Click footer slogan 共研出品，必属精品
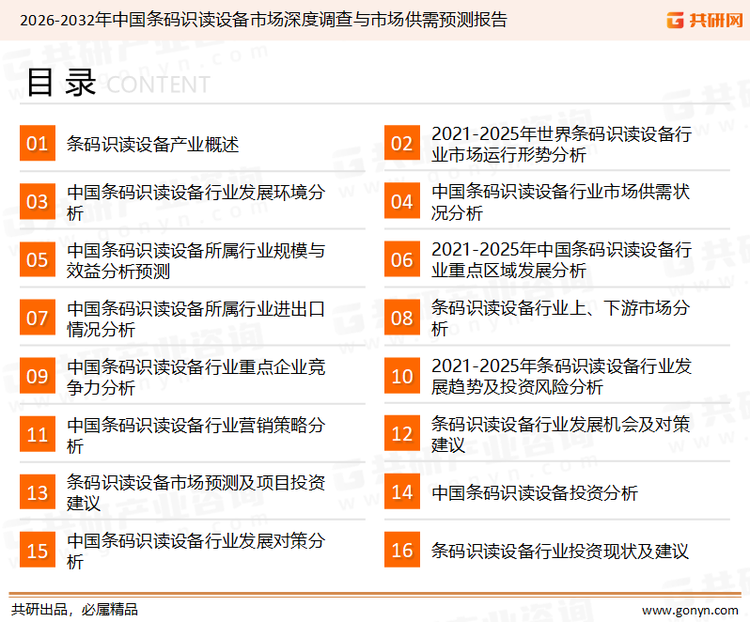Viewport: 750px width, 622px height. coord(74,610)
